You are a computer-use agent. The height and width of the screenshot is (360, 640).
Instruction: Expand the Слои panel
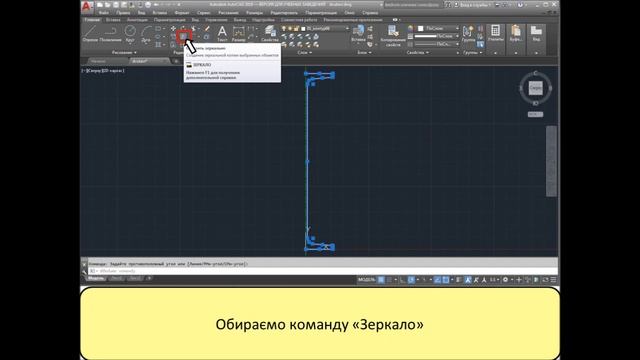[304, 53]
